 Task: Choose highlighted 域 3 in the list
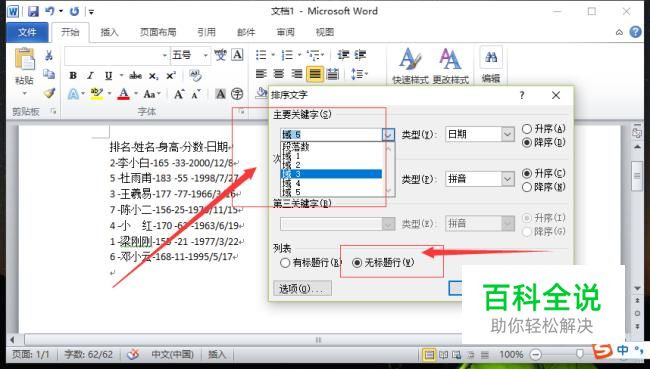click(x=331, y=174)
